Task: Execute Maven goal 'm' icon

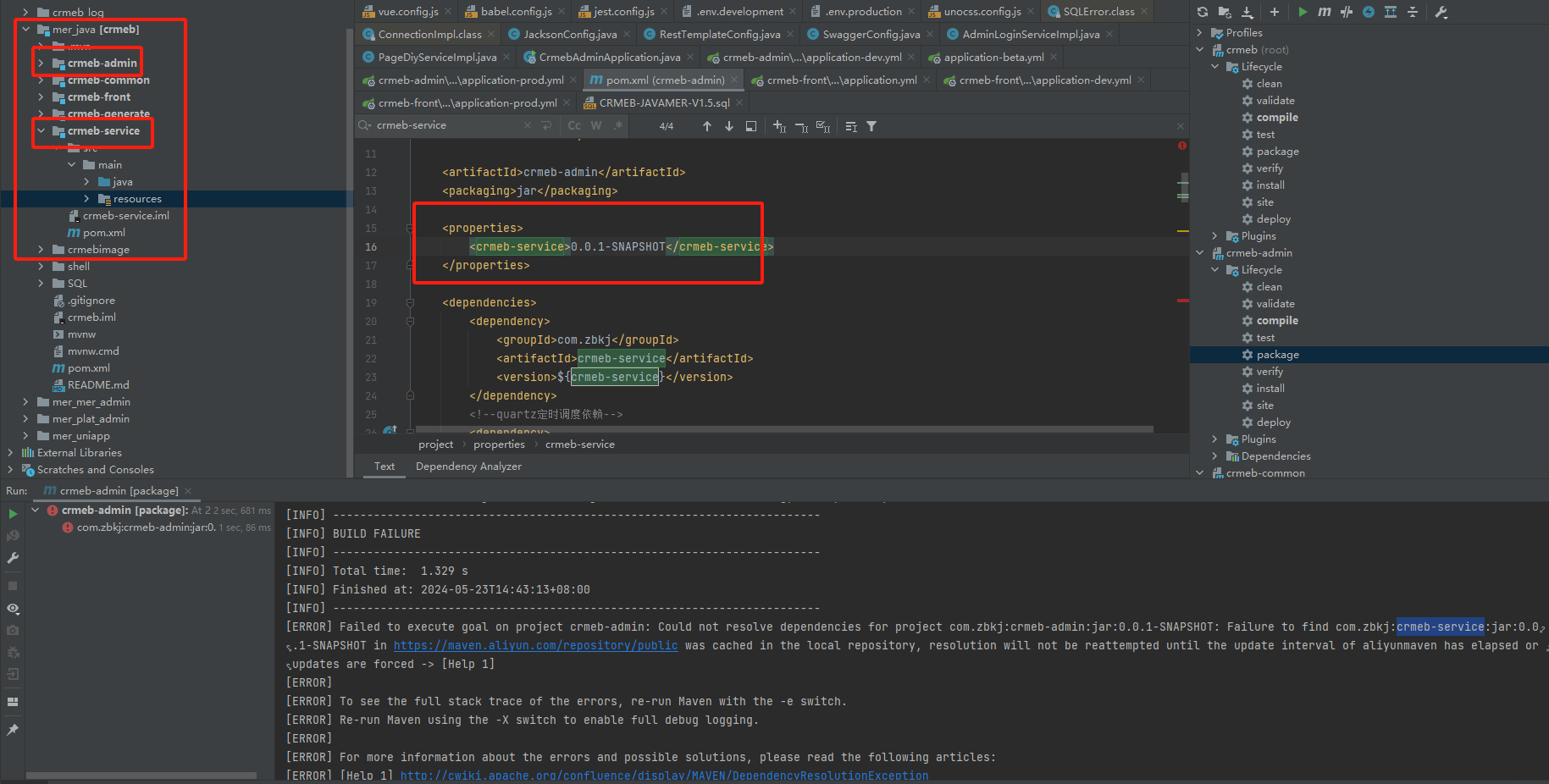Action: pos(1325,12)
